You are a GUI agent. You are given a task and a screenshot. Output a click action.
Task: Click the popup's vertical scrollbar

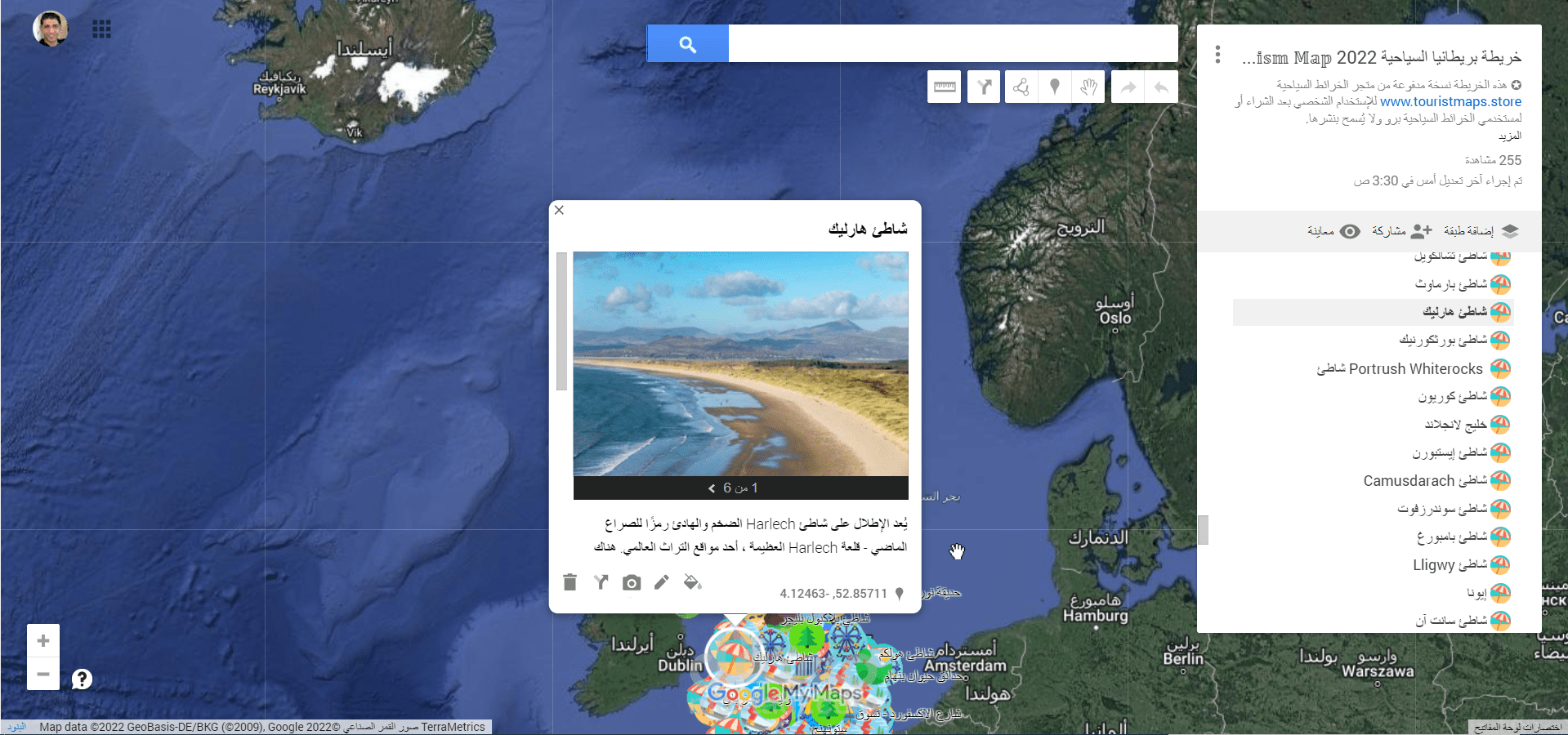pos(561,321)
